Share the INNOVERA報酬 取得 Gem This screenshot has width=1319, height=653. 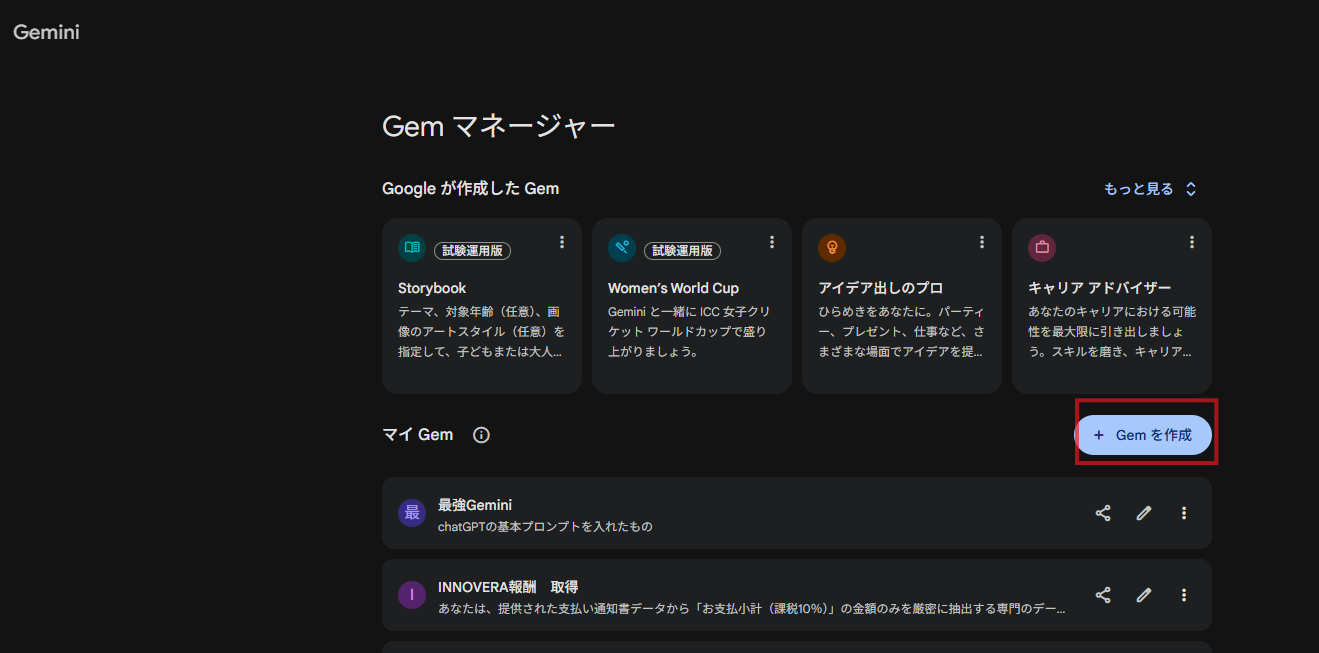point(1103,594)
